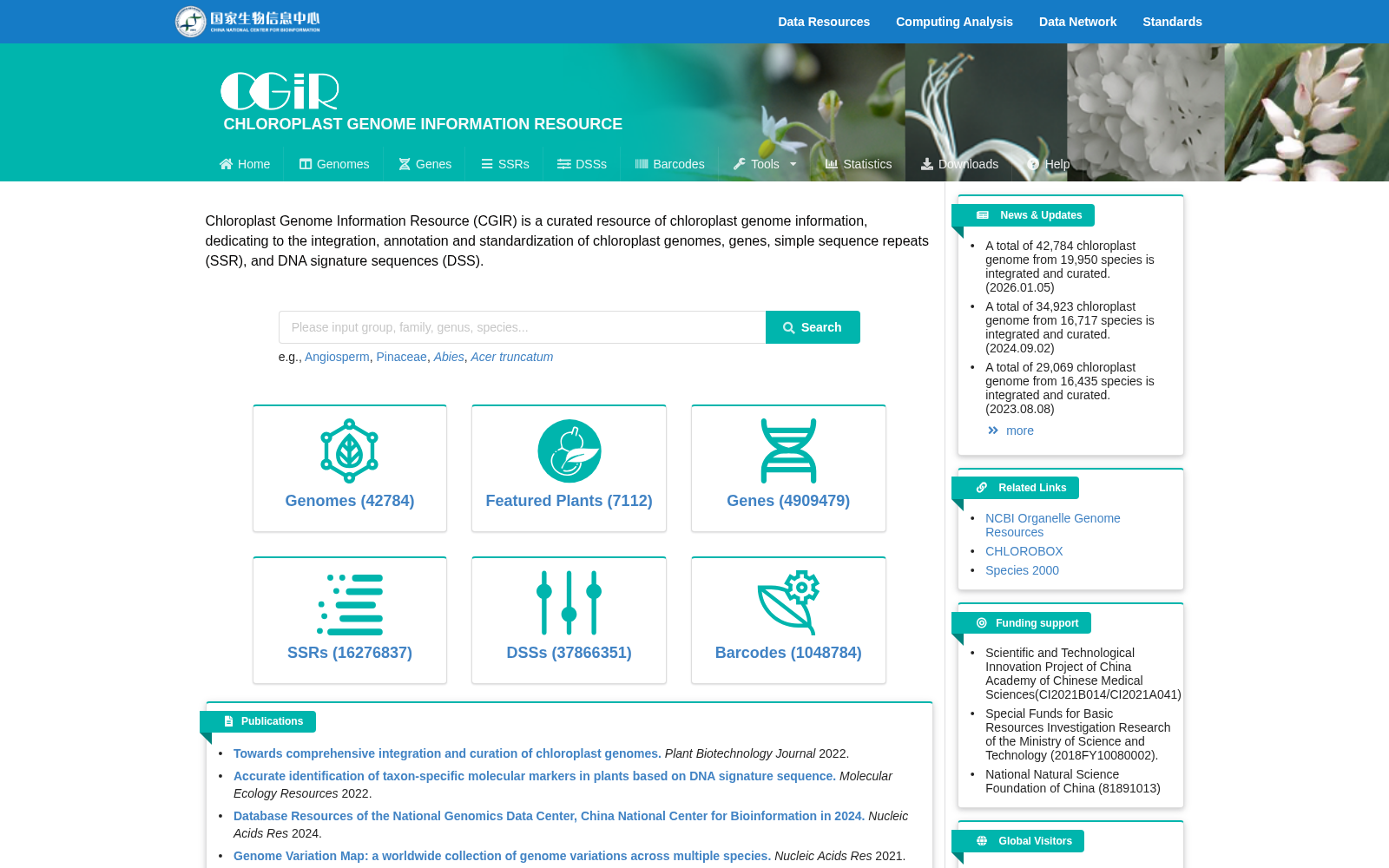Click the Pinaceae example link
The height and width of the screenshot is (868, 1389).
point(401,357)
